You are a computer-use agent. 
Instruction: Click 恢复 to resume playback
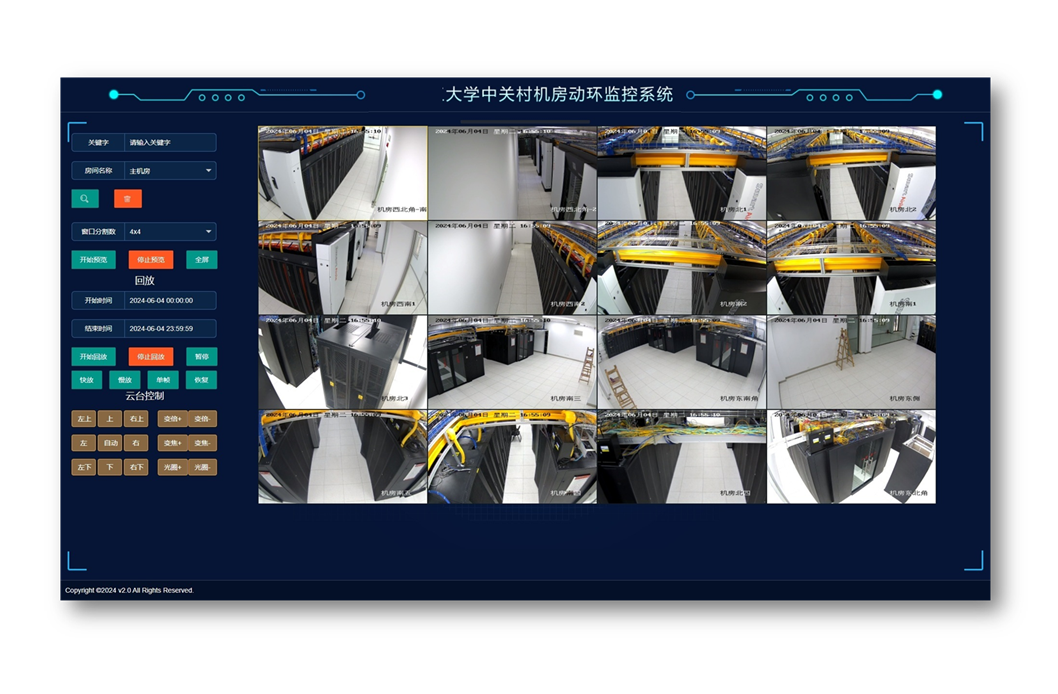201,380
